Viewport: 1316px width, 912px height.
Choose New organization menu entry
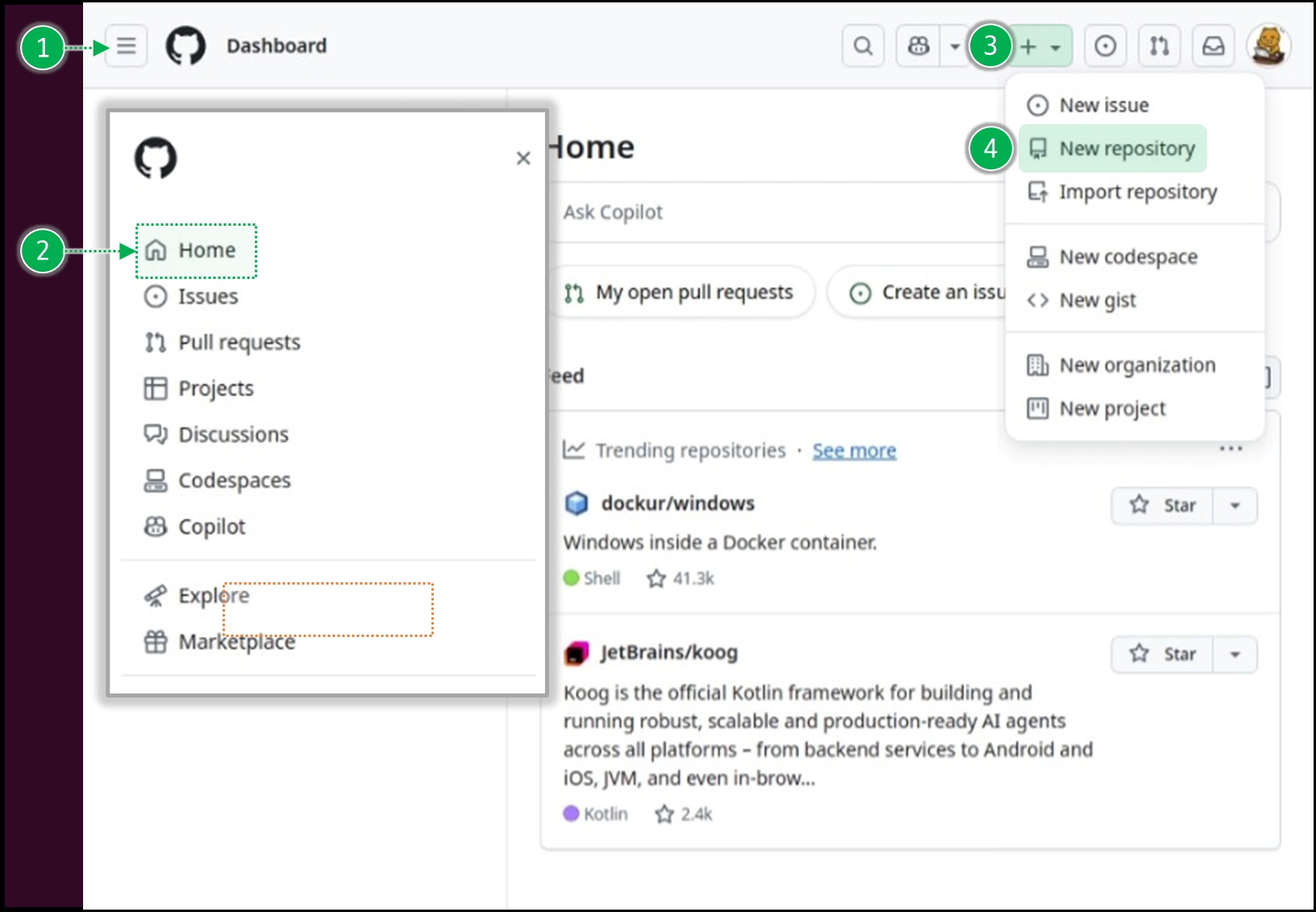point(1133,365)
